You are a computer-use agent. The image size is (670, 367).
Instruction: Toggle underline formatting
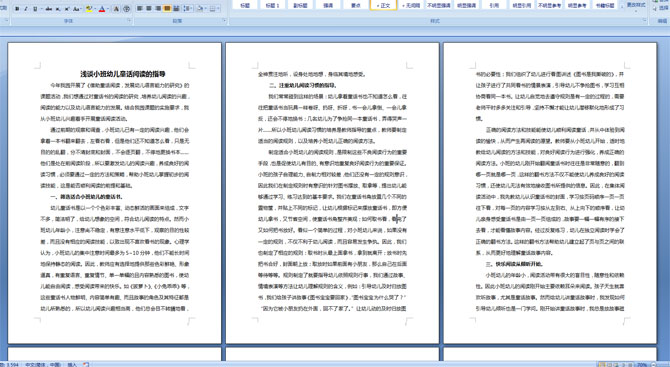(35, 9)
